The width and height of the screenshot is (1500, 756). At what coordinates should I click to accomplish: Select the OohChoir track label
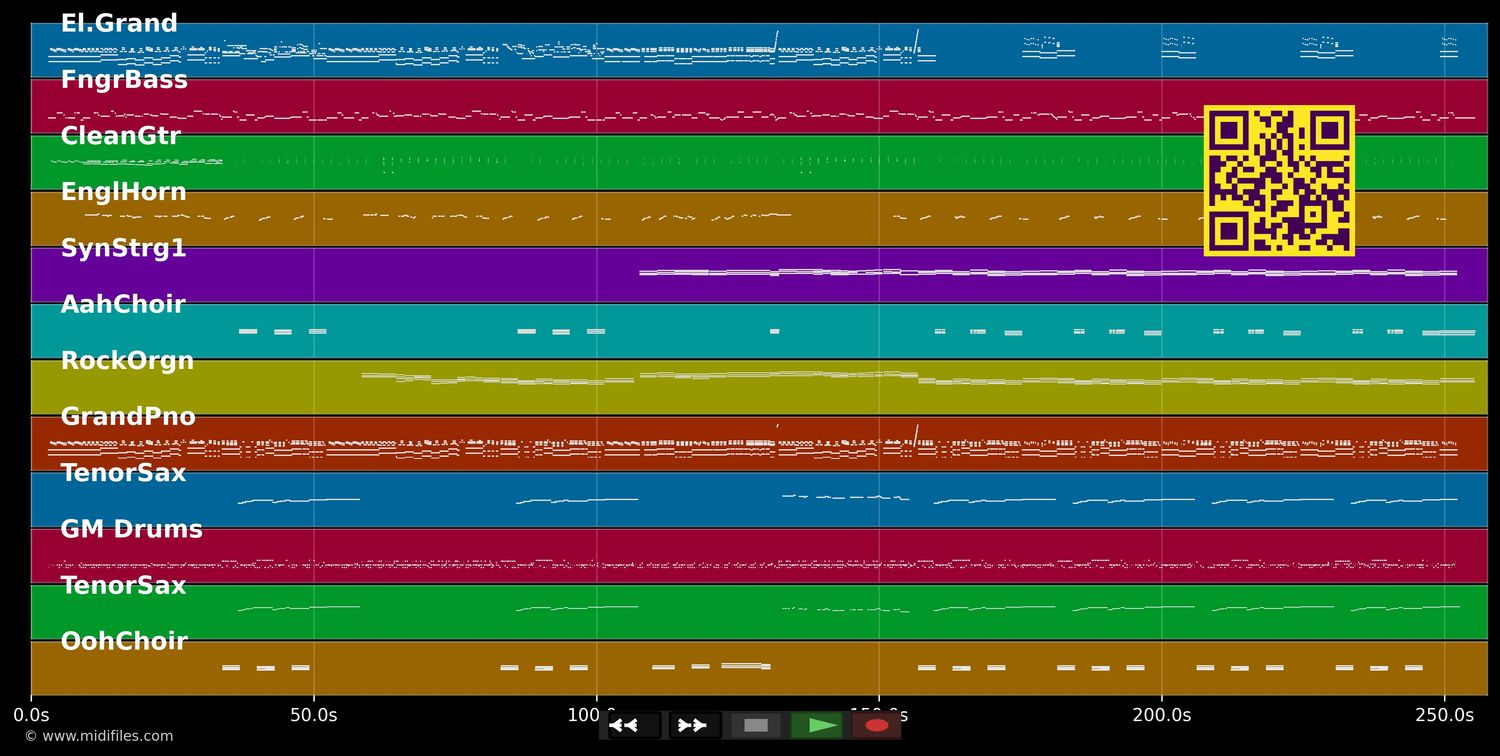point(124,642)
